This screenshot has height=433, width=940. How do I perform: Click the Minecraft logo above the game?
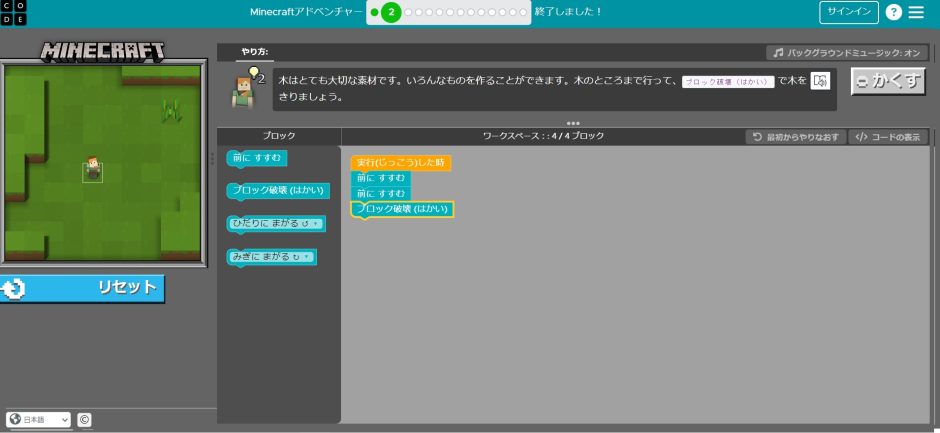click(x=103, y=51)
